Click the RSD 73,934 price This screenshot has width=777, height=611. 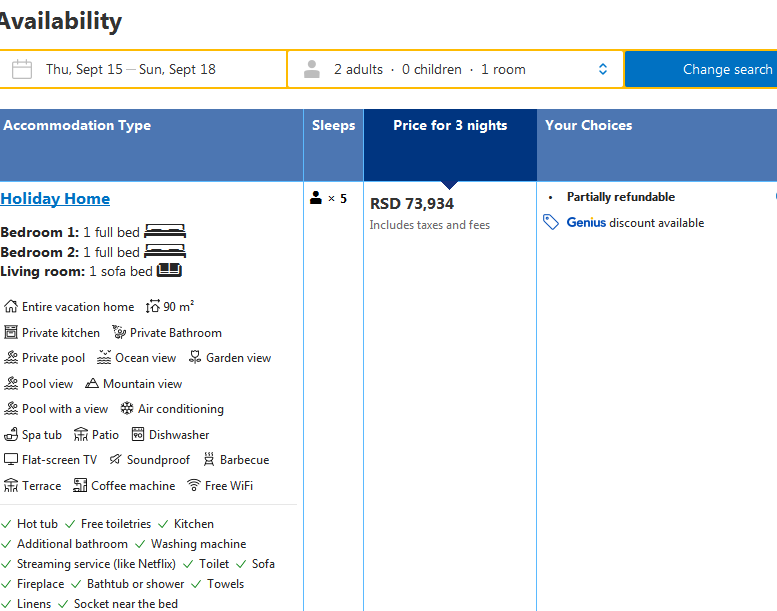click(412, 204)
